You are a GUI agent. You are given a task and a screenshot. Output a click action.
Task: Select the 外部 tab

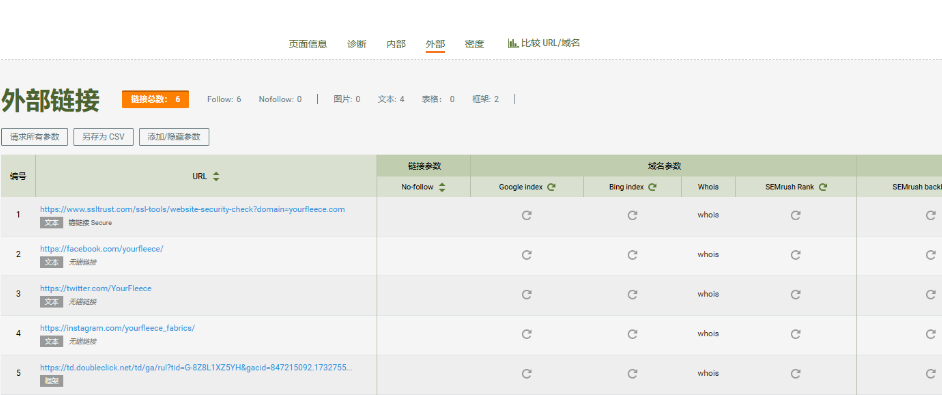pos(435,44)
